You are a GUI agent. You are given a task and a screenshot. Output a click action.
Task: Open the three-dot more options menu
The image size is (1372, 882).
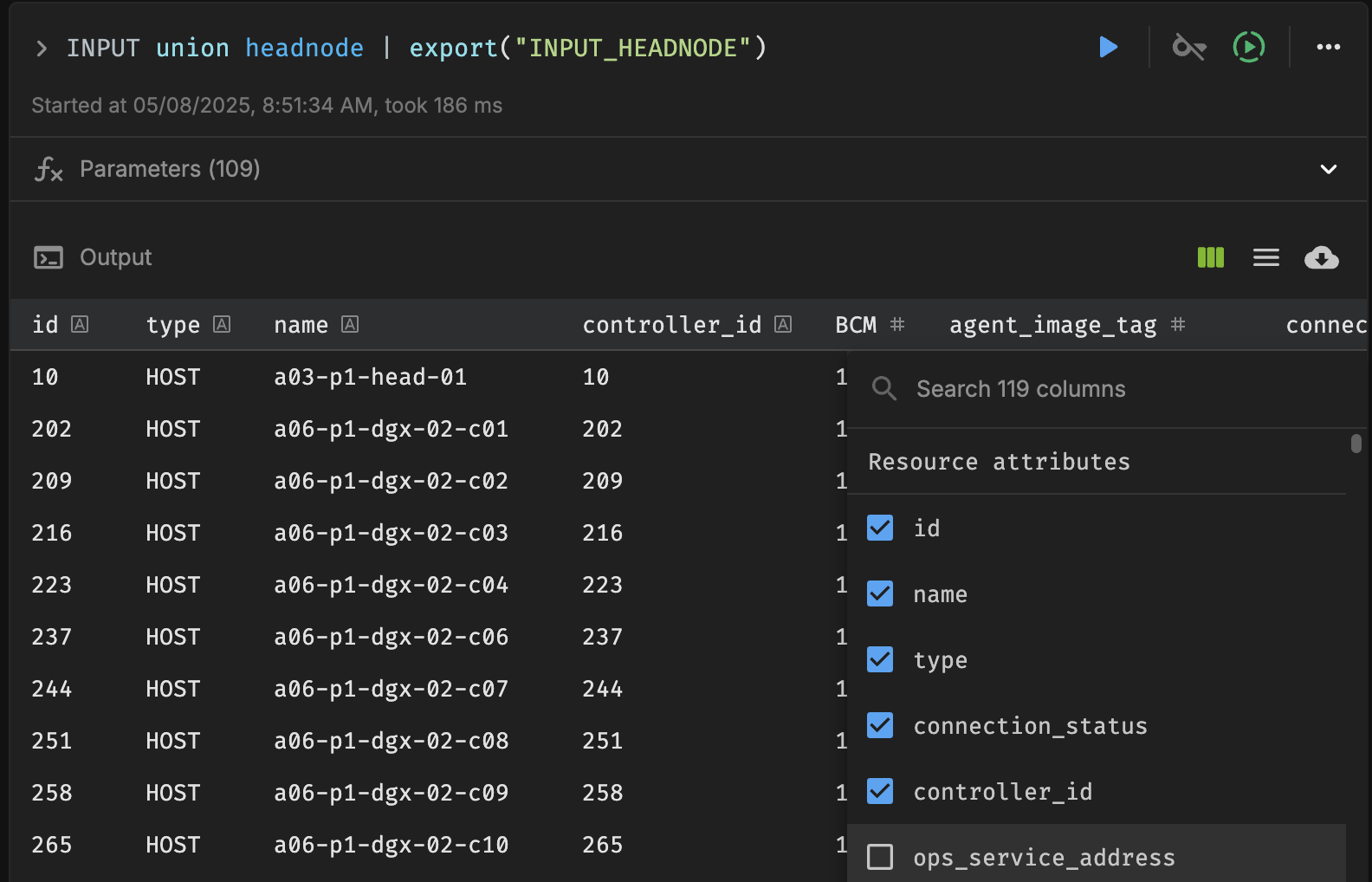pos(1329,47)
